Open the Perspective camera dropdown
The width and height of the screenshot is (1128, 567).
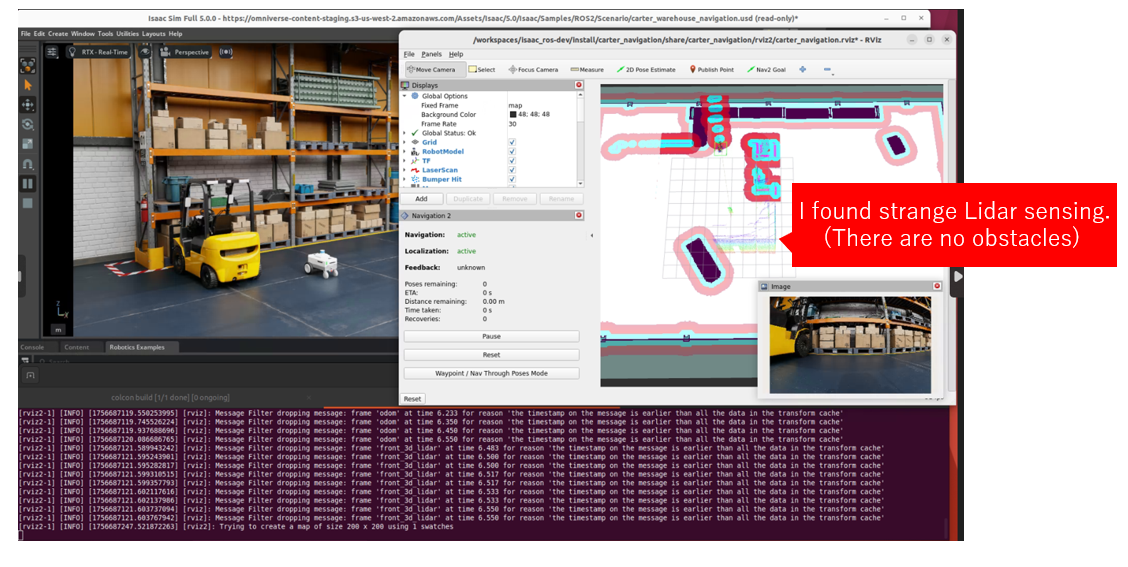click(184, 52)
